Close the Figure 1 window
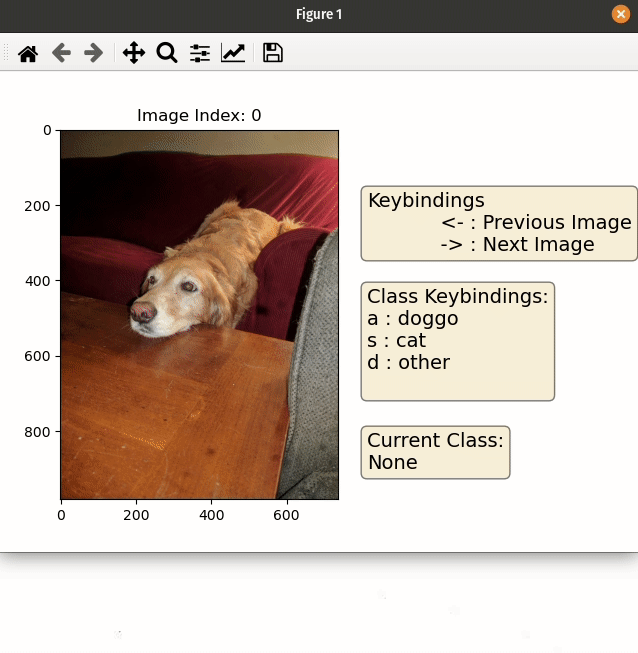 (621, 14)
